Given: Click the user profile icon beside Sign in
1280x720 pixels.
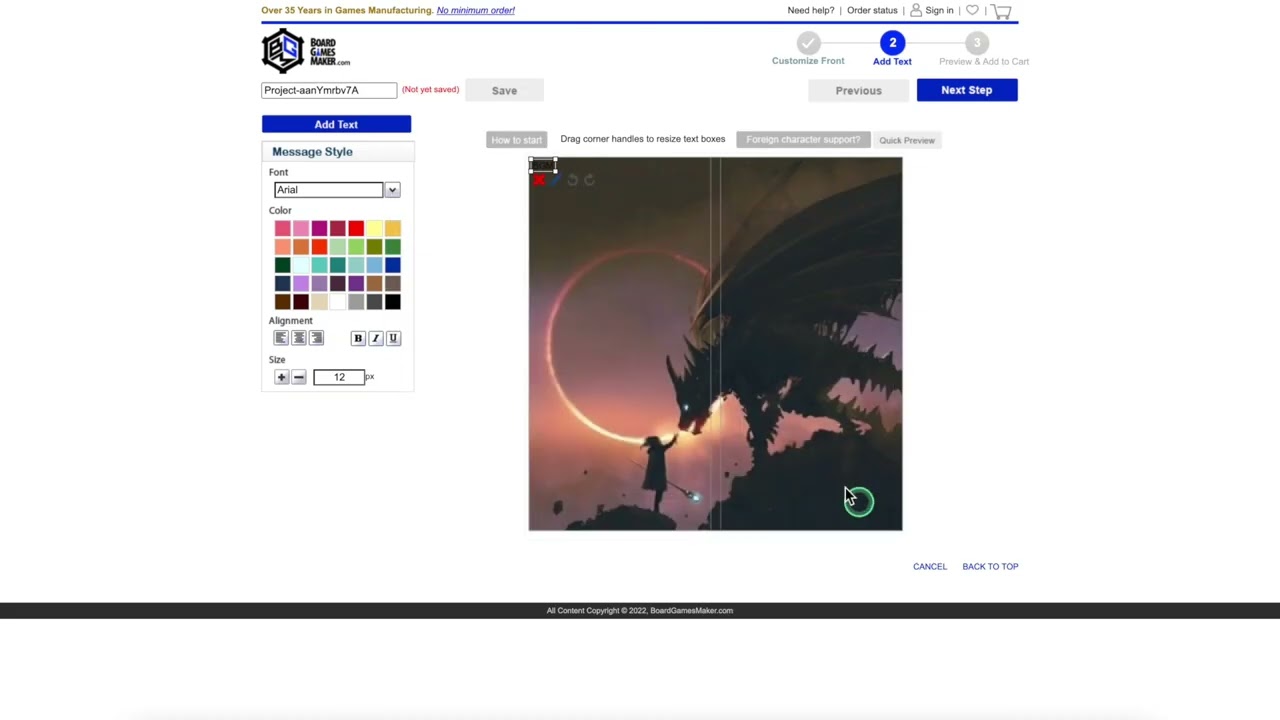Looking at the screenshot, I should [916, 10].
